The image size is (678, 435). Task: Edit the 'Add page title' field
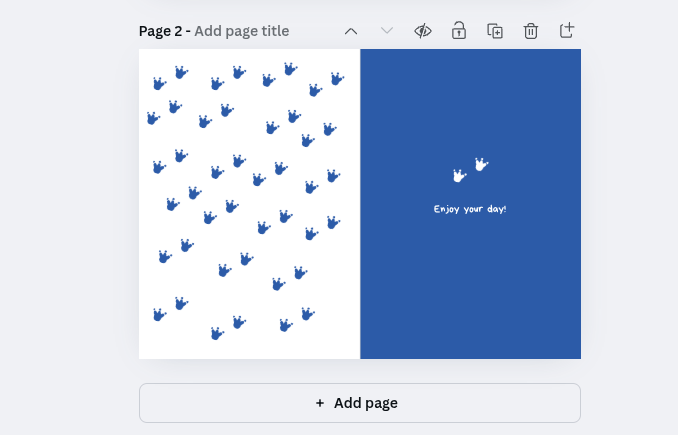tap(242, 31)
